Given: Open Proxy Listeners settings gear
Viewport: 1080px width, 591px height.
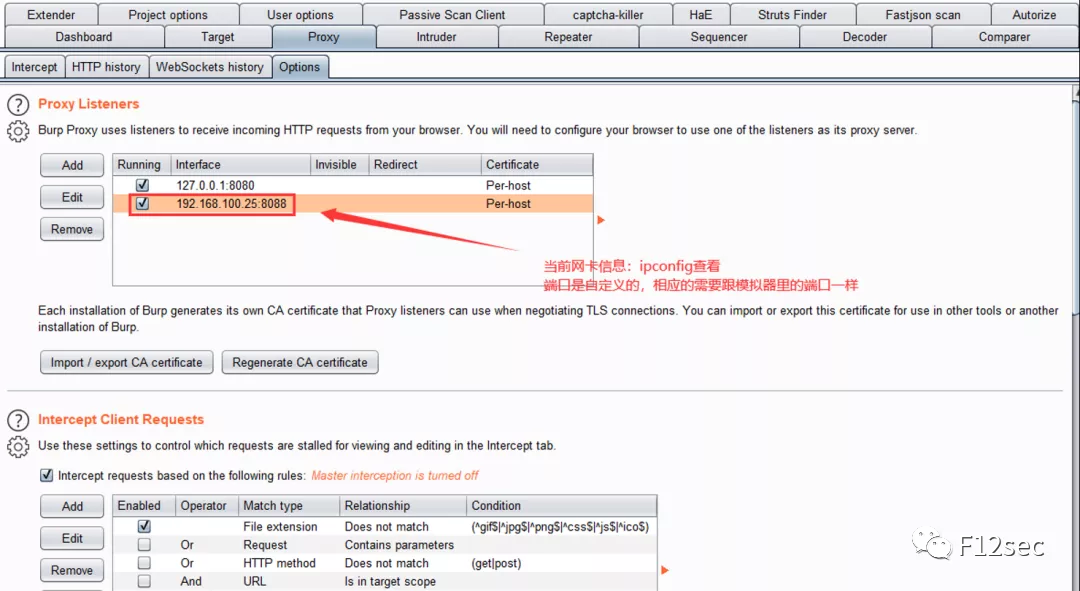Looking at the screenshot, I should click(x=18, y=131).
